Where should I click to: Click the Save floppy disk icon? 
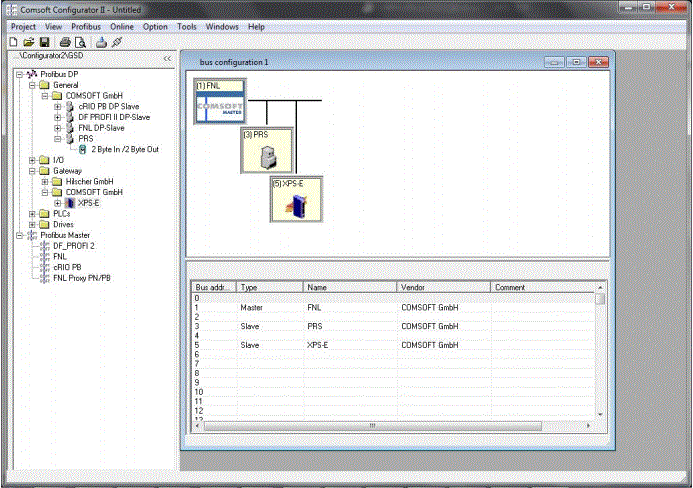(x=44, y=42)
